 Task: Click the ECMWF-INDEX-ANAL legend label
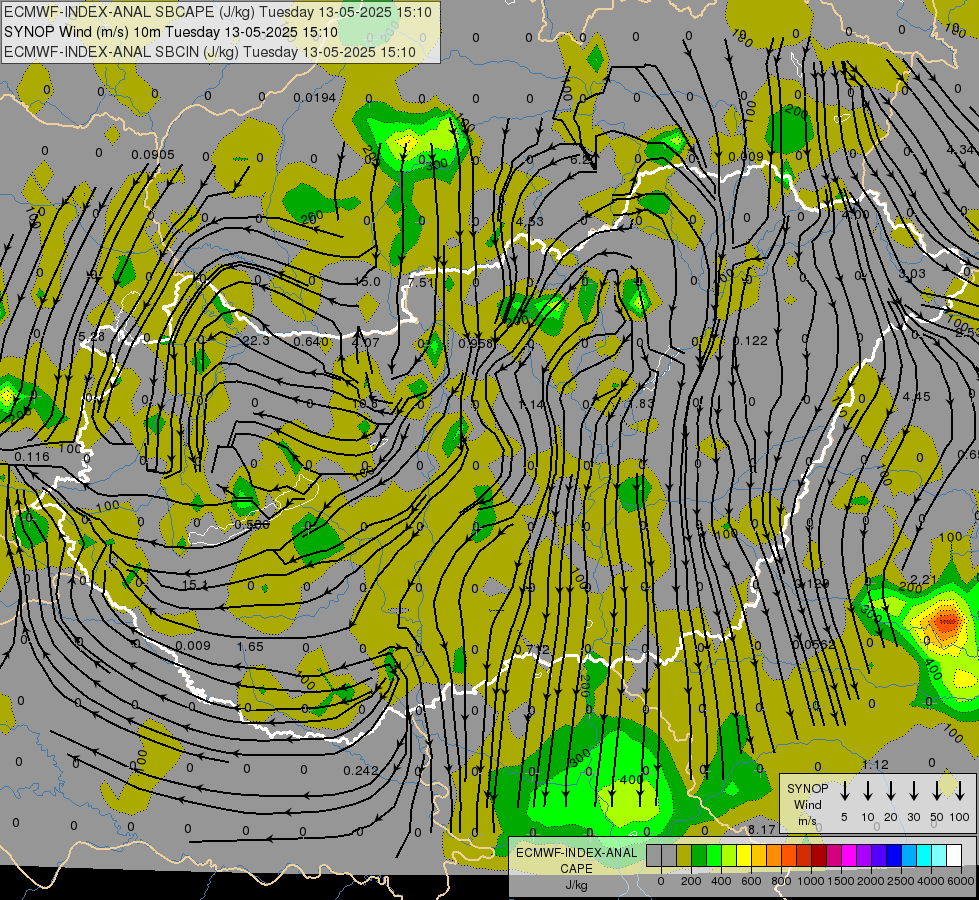[x=576, y=853]
